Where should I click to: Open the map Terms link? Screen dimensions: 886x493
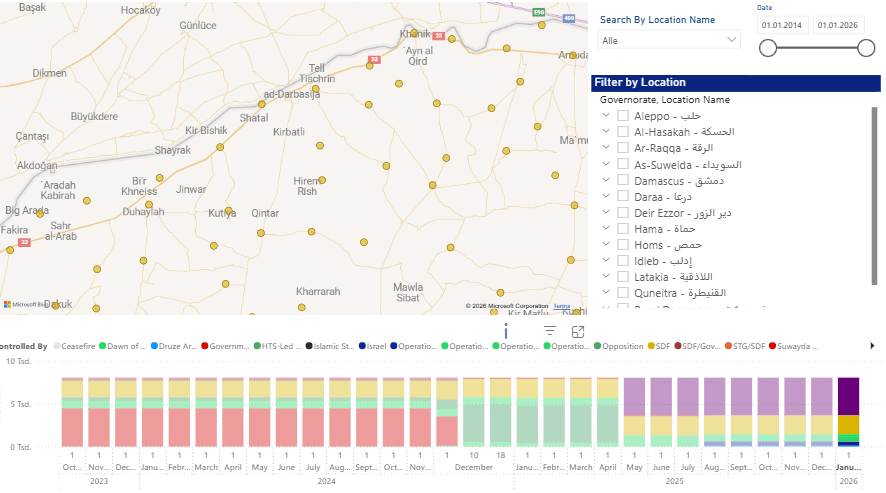click(x=562, y=306)
